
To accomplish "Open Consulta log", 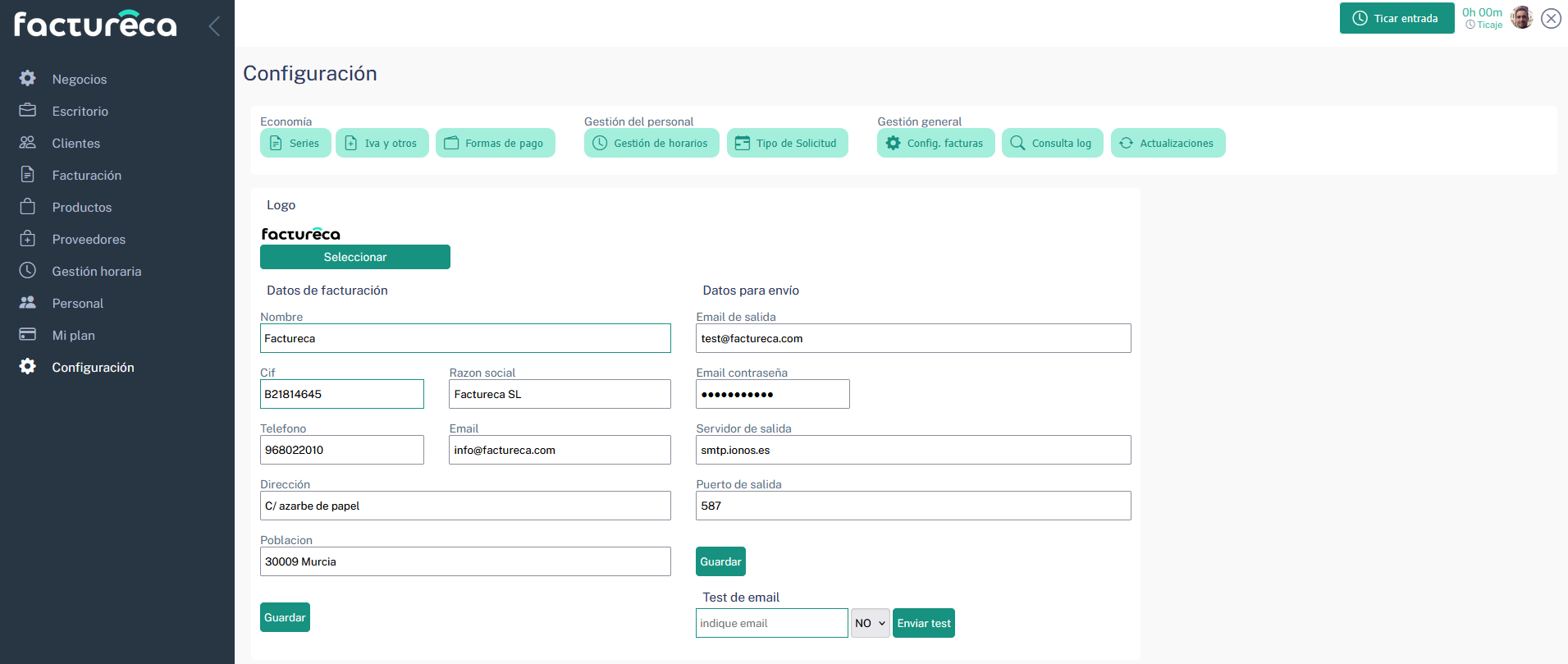I will [1052, 143].
